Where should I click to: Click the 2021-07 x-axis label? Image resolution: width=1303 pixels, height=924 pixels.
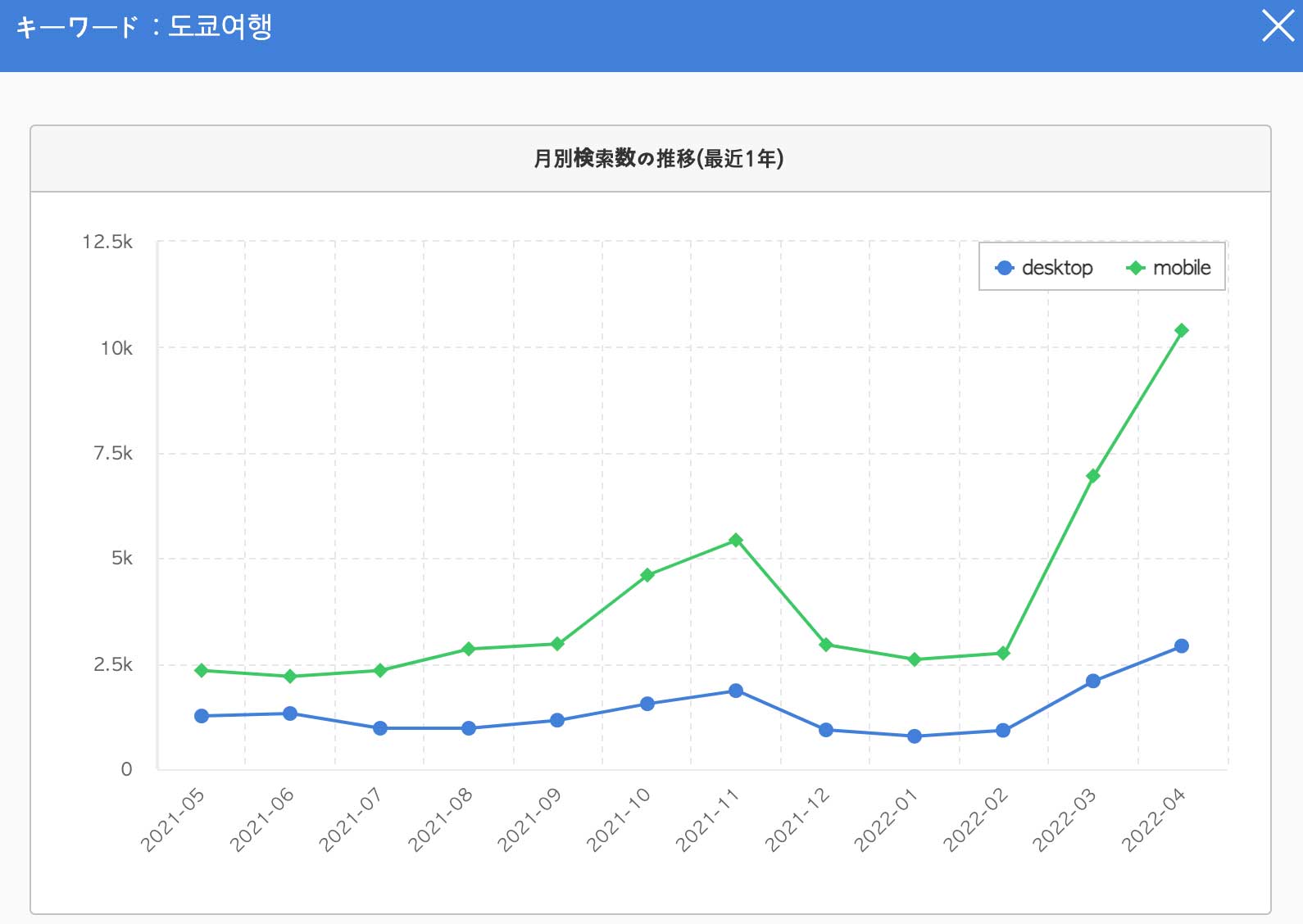coord(351,820)
